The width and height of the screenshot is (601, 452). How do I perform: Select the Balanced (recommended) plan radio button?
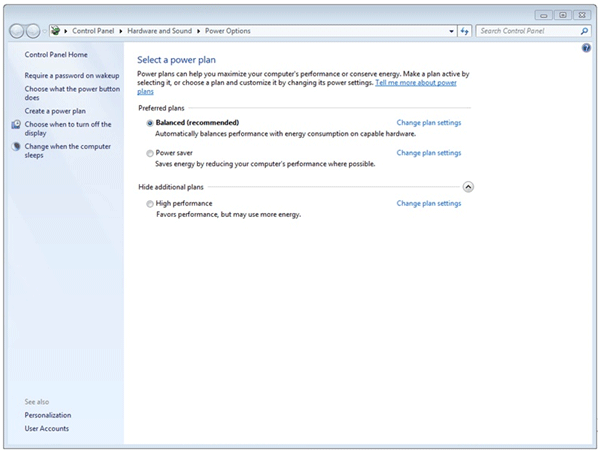click(x=150, y=123)
